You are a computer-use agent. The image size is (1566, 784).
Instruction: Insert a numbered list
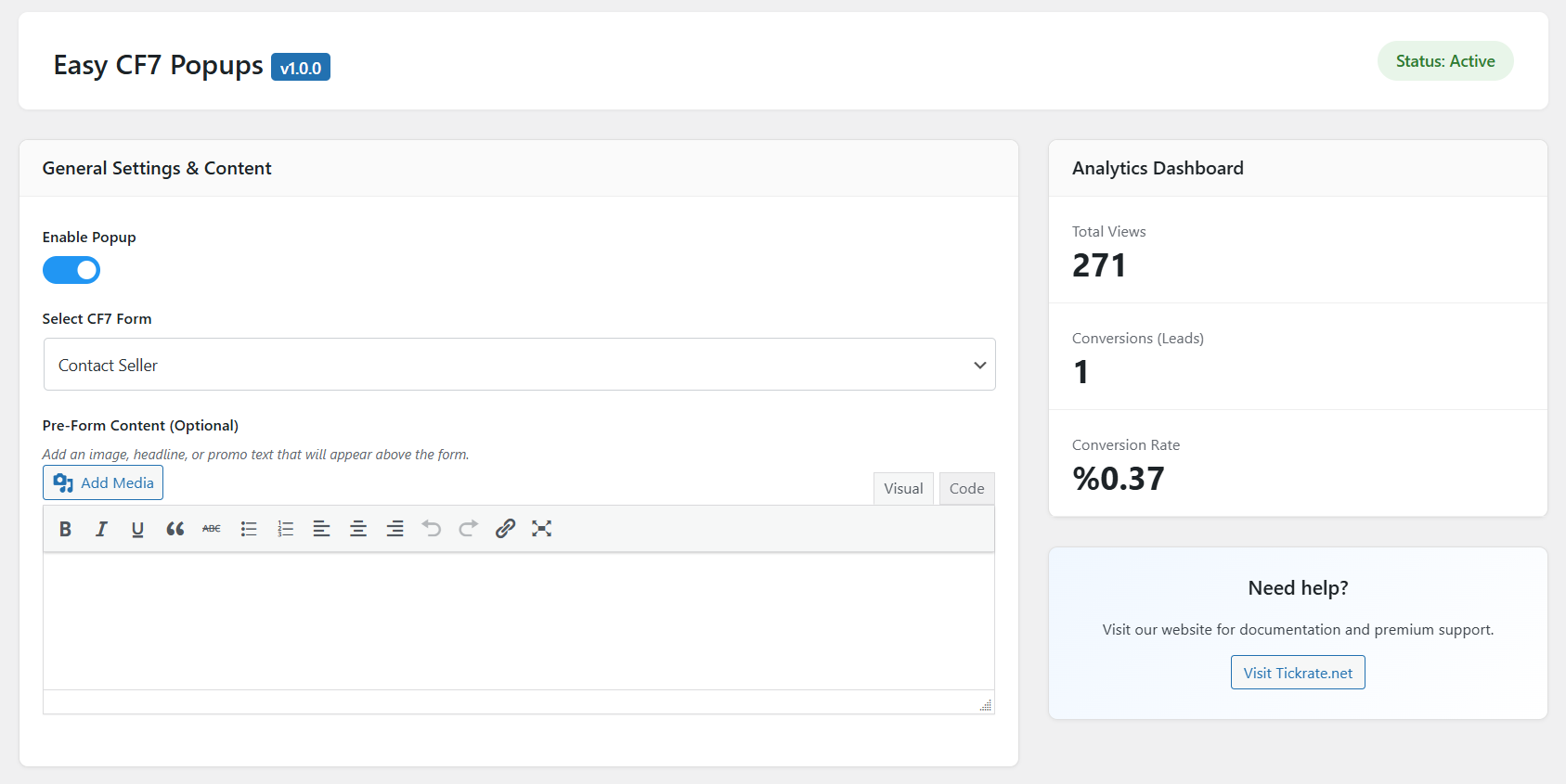(285, 529)
